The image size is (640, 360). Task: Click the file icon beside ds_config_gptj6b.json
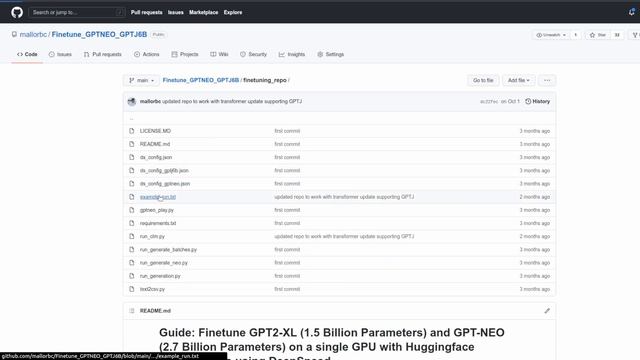click(x=131, y=170)
